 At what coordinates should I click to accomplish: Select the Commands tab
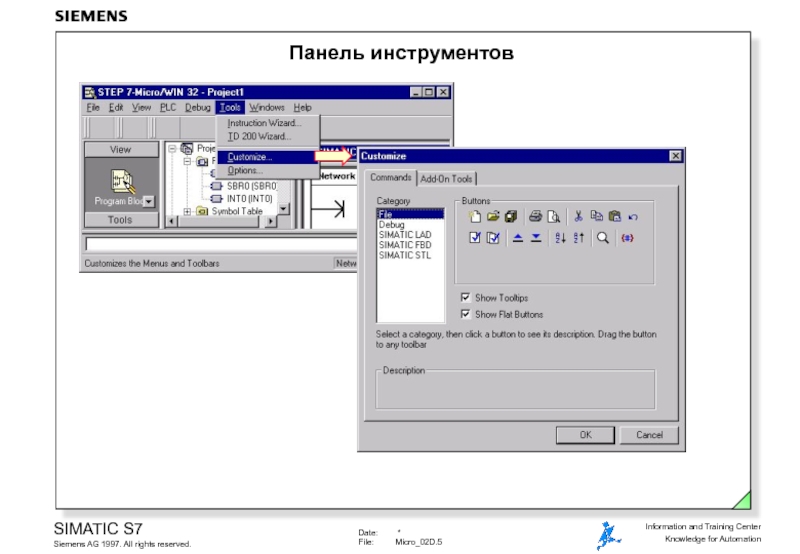pos(391,177)
